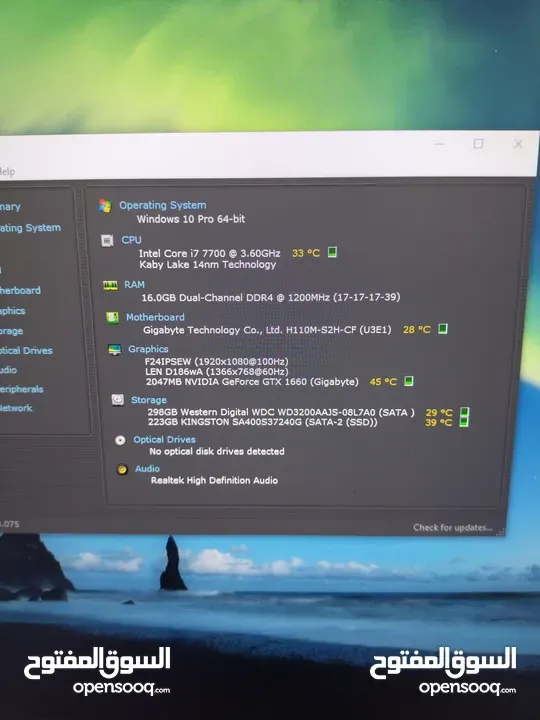The height and width of the screenshot is (720, 540).
Task: Click F24IPSEW (1920x1080@100Hz) monitor text
Action: (x=216, y=361)
